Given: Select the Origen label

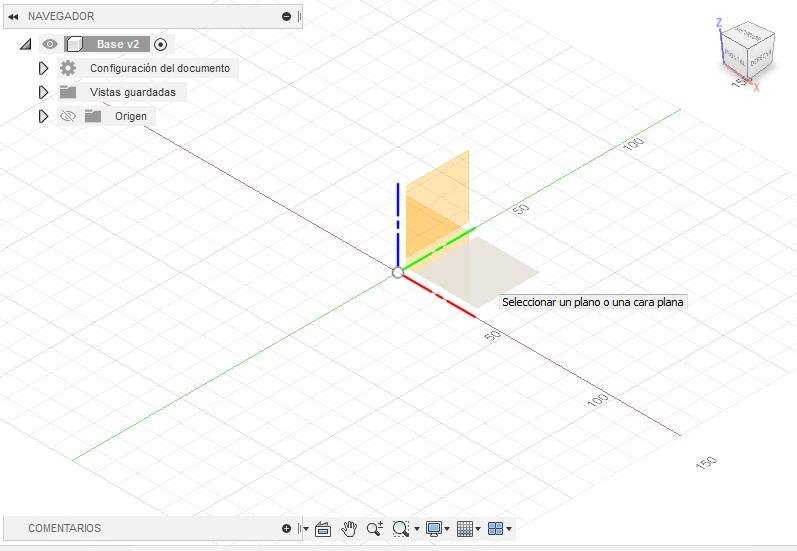Looking at the screenshot, I should tap(131, 116).
